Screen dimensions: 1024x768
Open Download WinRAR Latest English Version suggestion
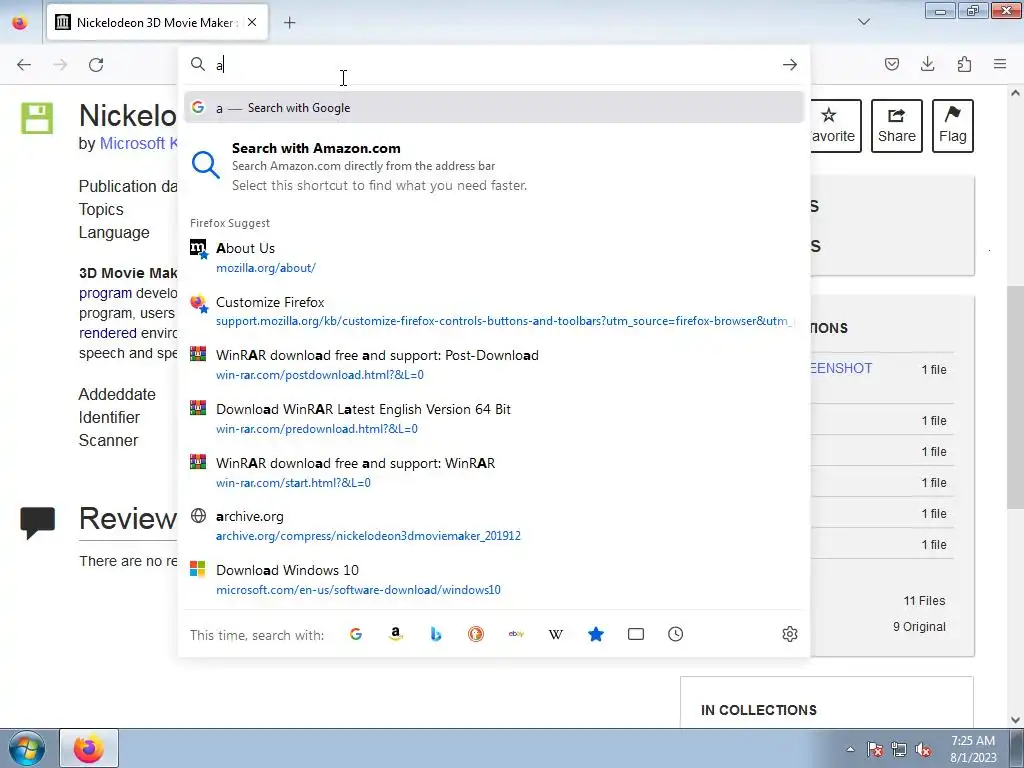click(494, 419)
